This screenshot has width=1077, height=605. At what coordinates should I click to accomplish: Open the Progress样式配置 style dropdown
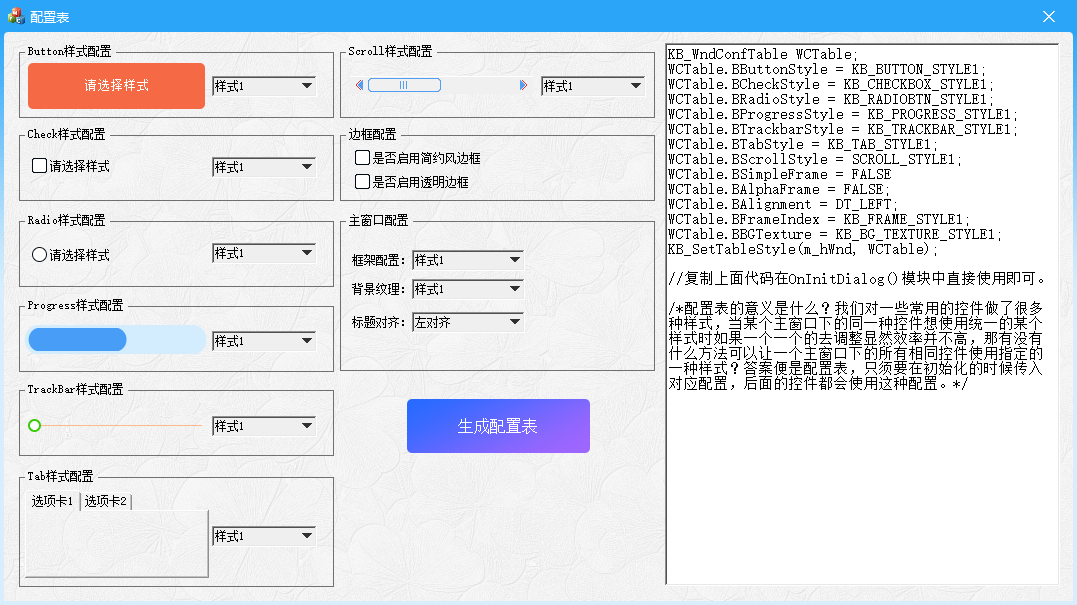tap(264, 341)
